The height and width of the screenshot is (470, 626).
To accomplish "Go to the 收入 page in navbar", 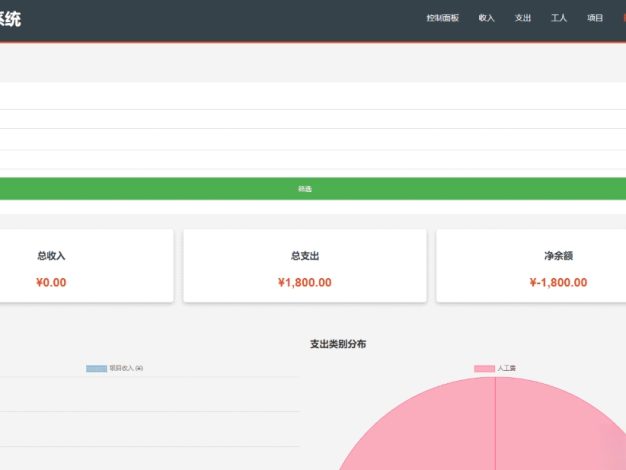I will [x=486, y=18].
